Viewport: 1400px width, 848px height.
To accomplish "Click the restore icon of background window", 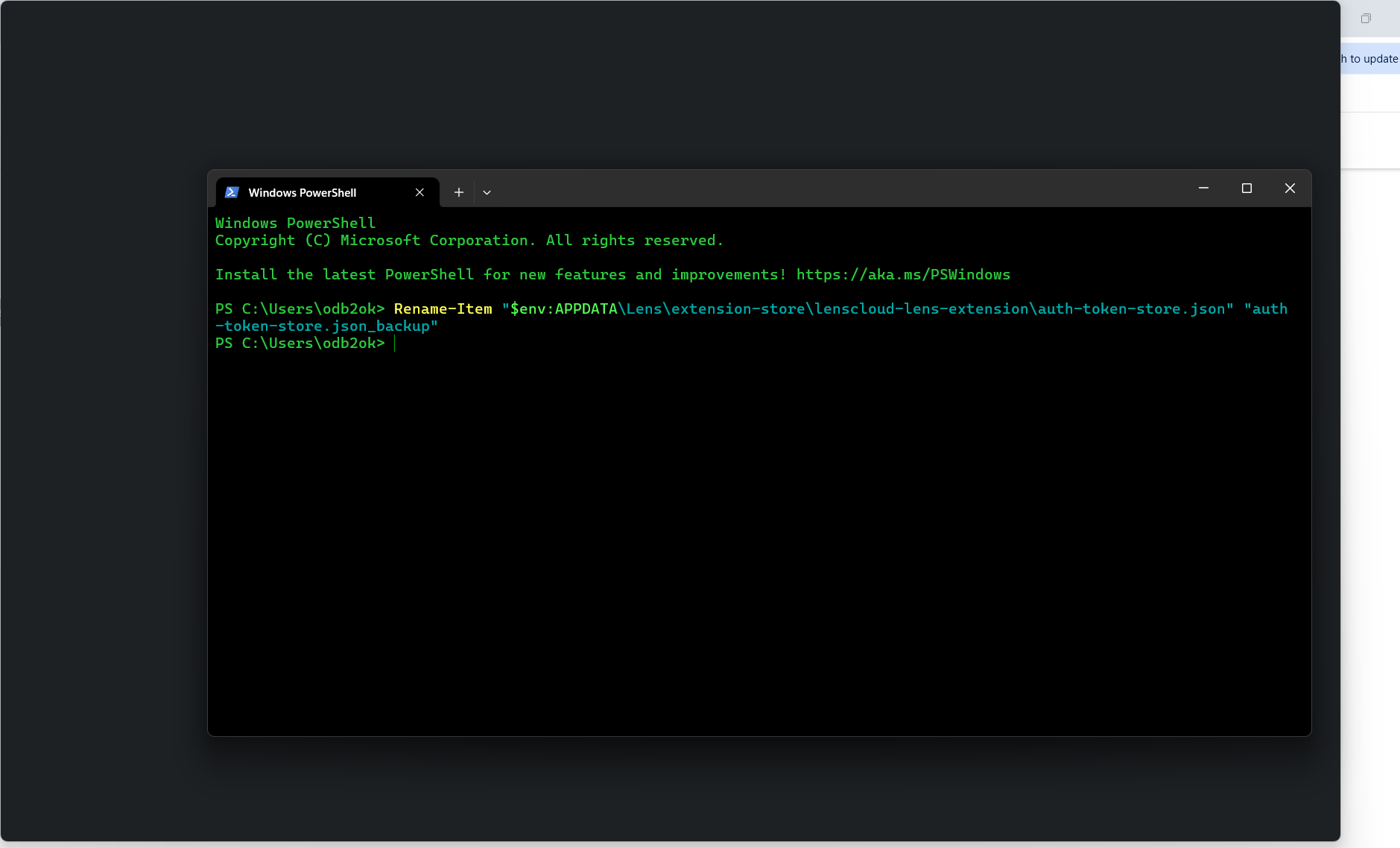I will tap(1366, 19).
